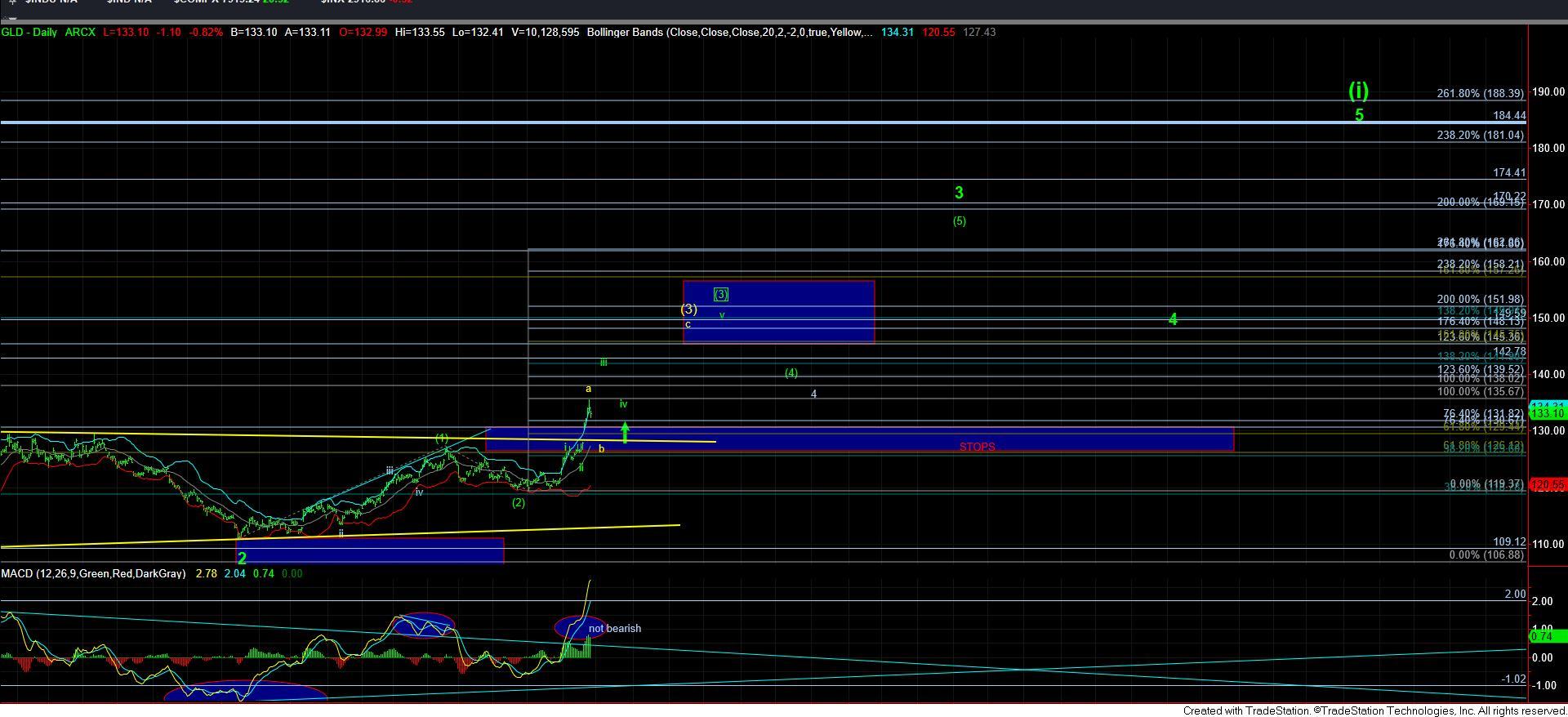1568x717 pixels.
Task: Click the green 133.10 last price marker
Action: [1547, 414]
